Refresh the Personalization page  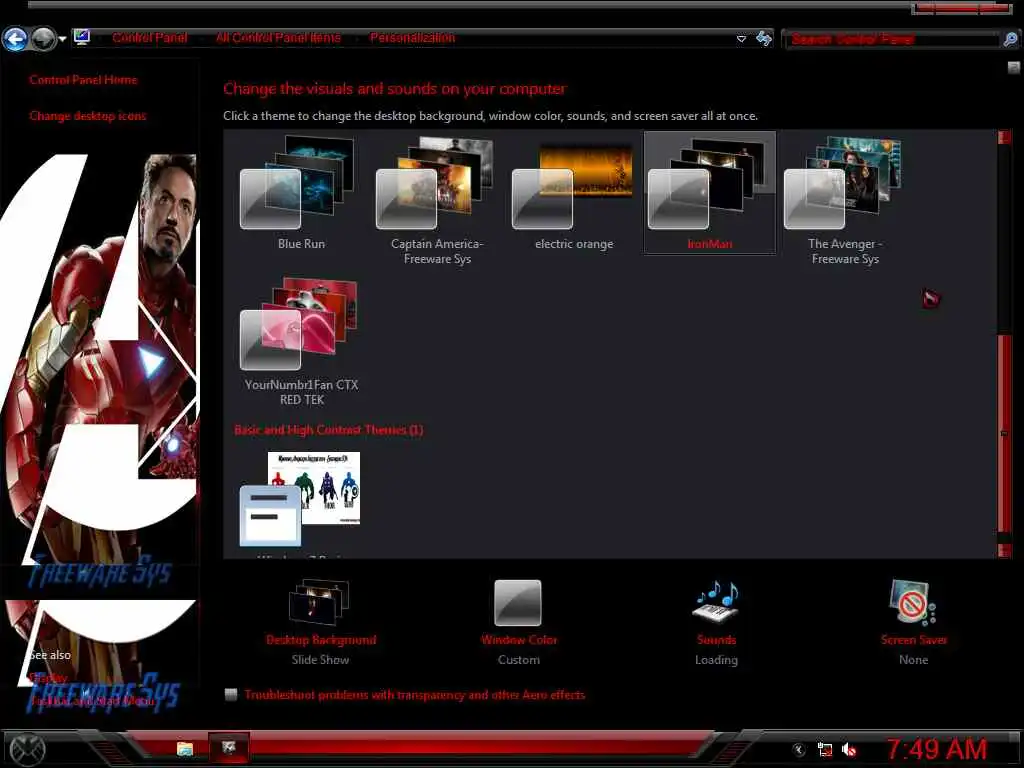[763, 39]
